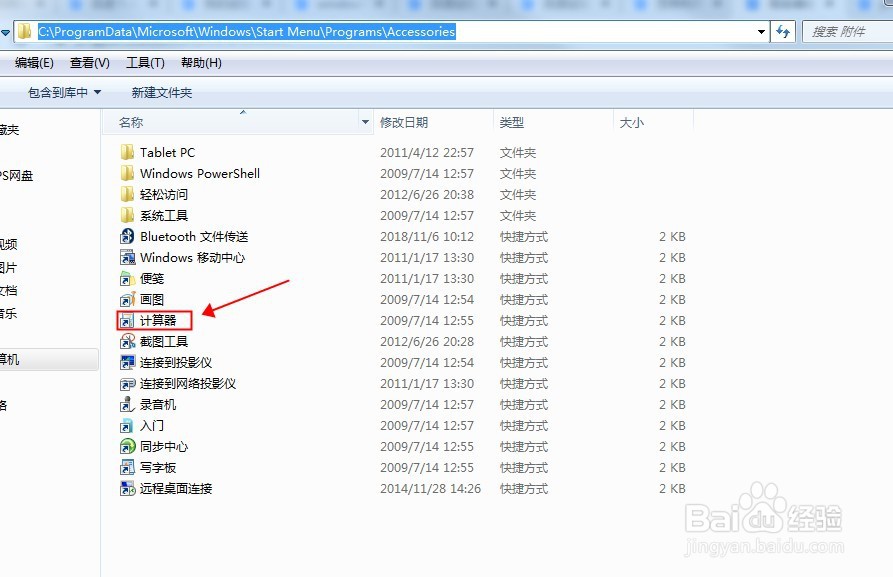Select the 网盘 item in the navigation pane
Screen dimensions: 893x577
[16, 175]
